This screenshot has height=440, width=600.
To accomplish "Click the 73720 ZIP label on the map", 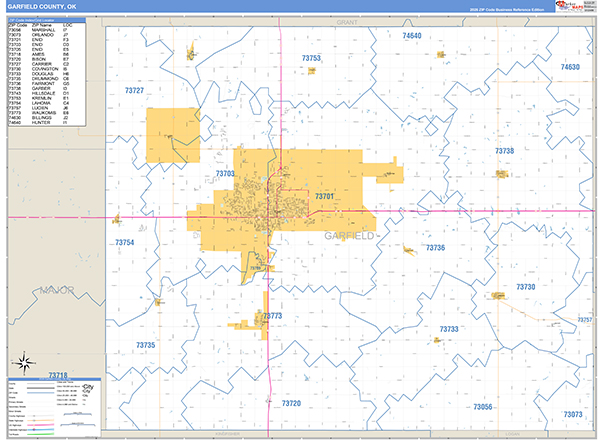I will [x=291, y=403].
